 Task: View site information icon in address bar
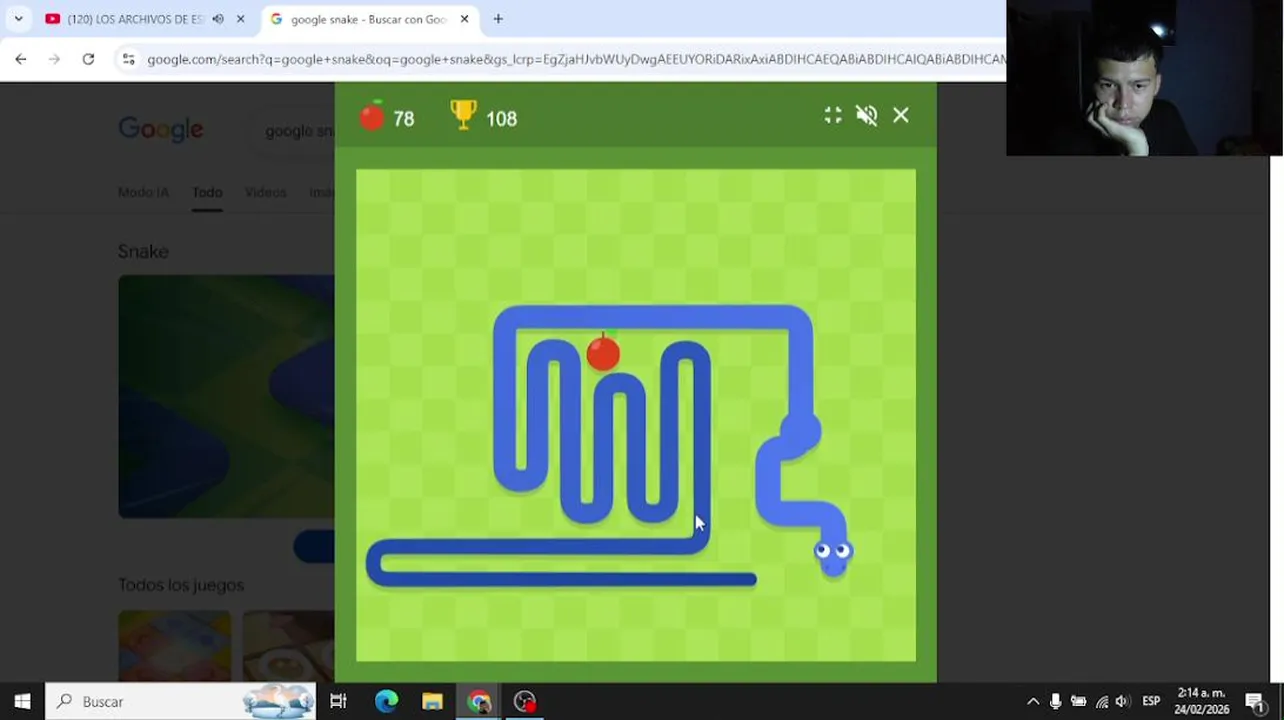[x=128, y=59]
